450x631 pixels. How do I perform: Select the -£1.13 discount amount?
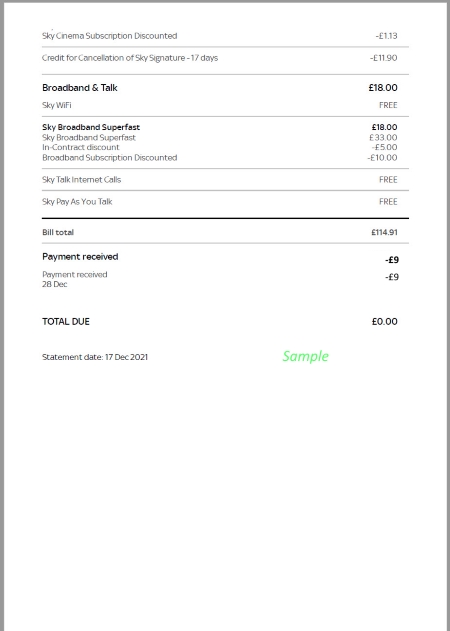tap(386, 36)
